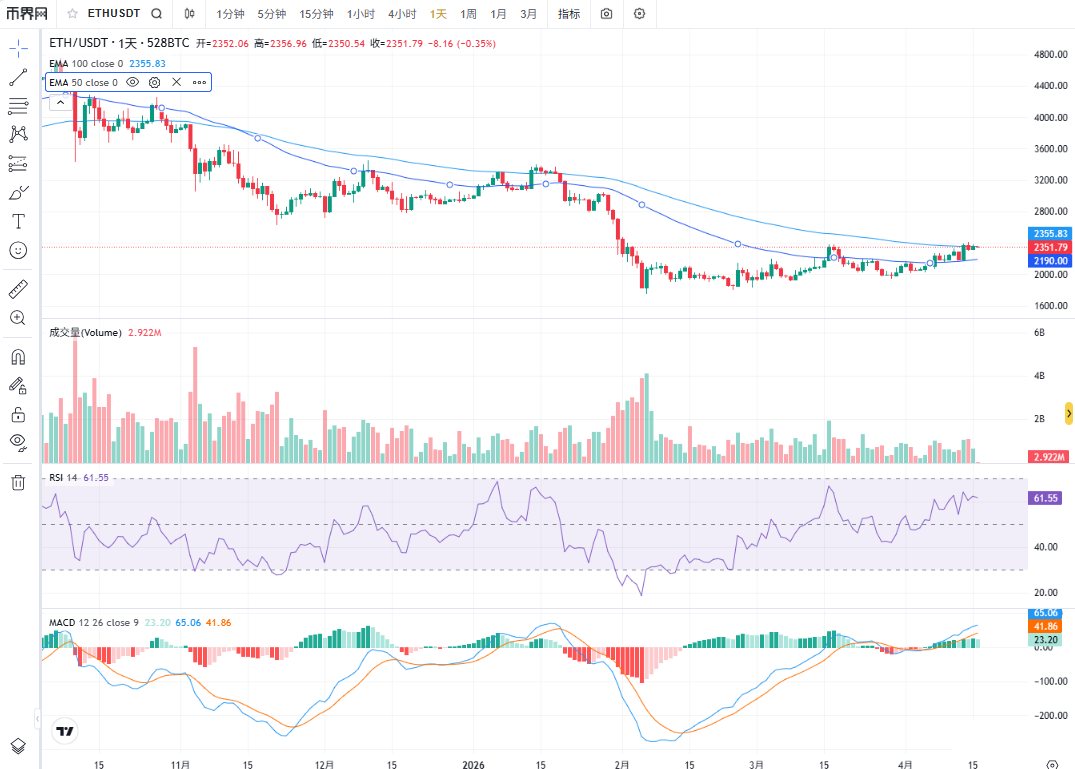Toggle magnet snapping mode

[18, 356]
